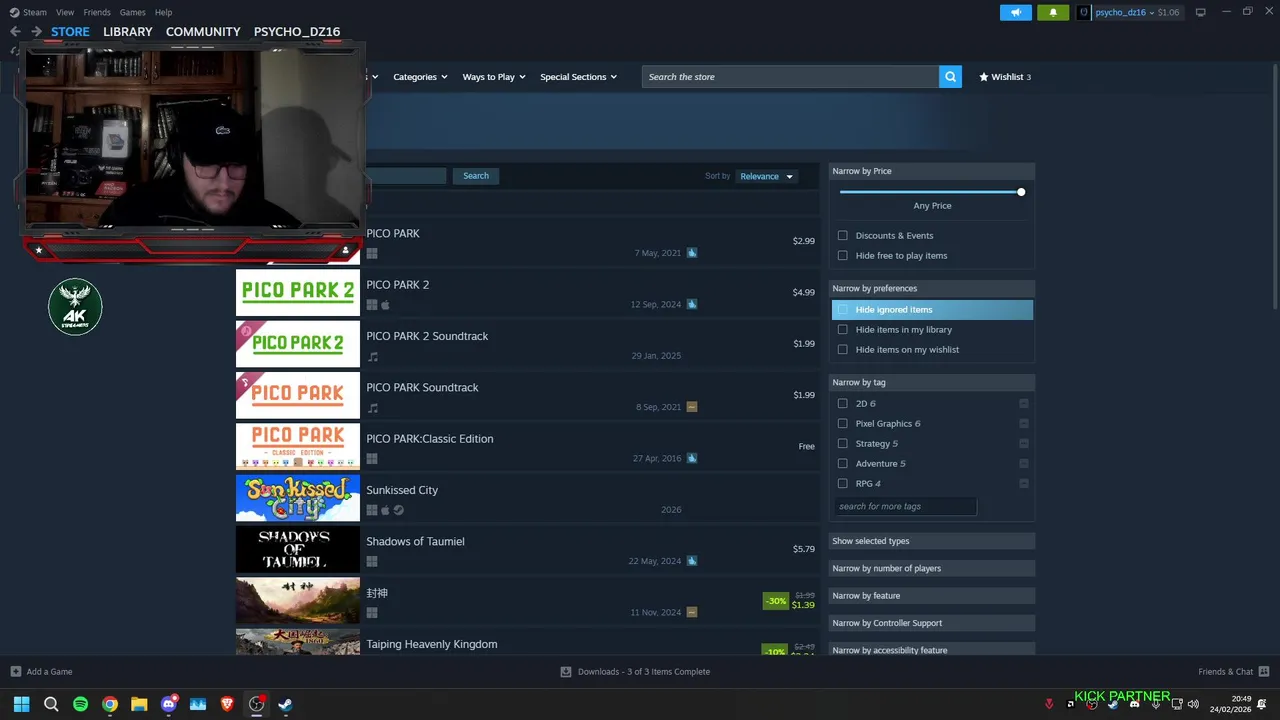This screenshot has width=1280, height=720.
Task: Expand Narrow by Controller Support section
Action: (932, 623)
